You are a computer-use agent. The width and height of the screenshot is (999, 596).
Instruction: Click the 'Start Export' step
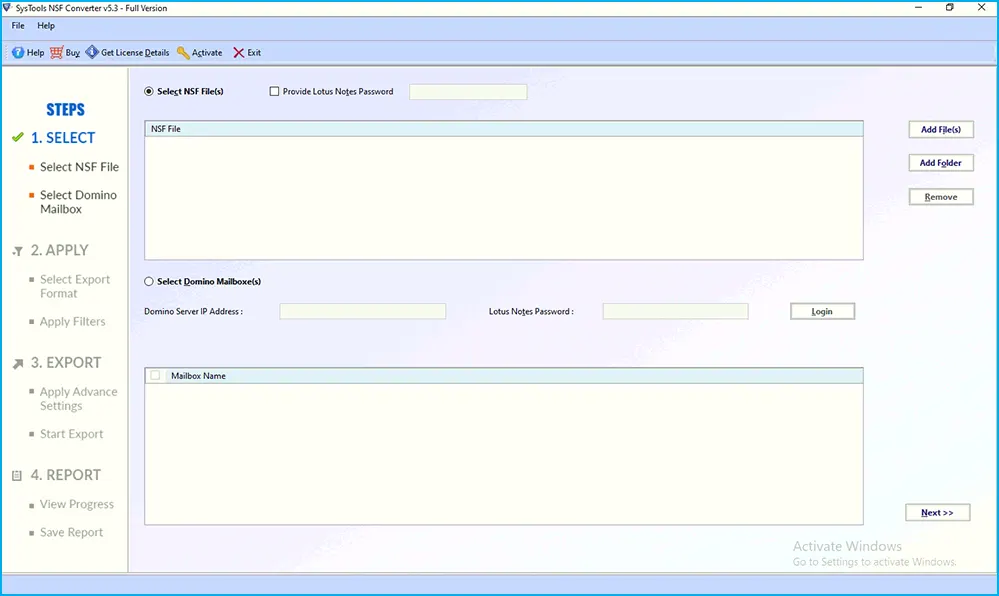(x=71, y=434)
